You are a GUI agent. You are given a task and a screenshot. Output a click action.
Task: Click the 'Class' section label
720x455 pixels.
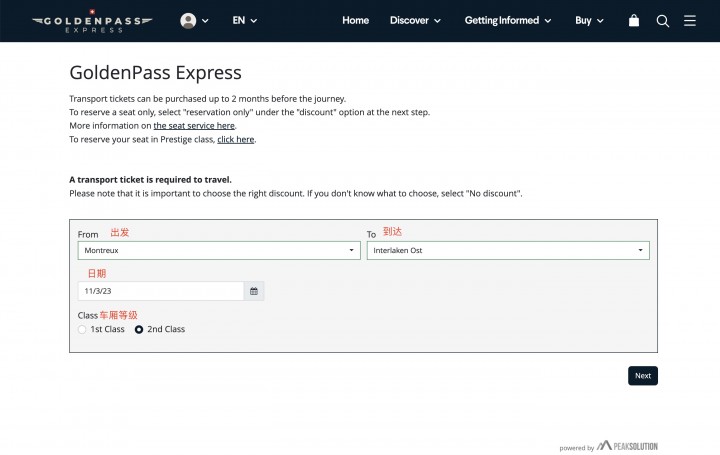(87, 315)
